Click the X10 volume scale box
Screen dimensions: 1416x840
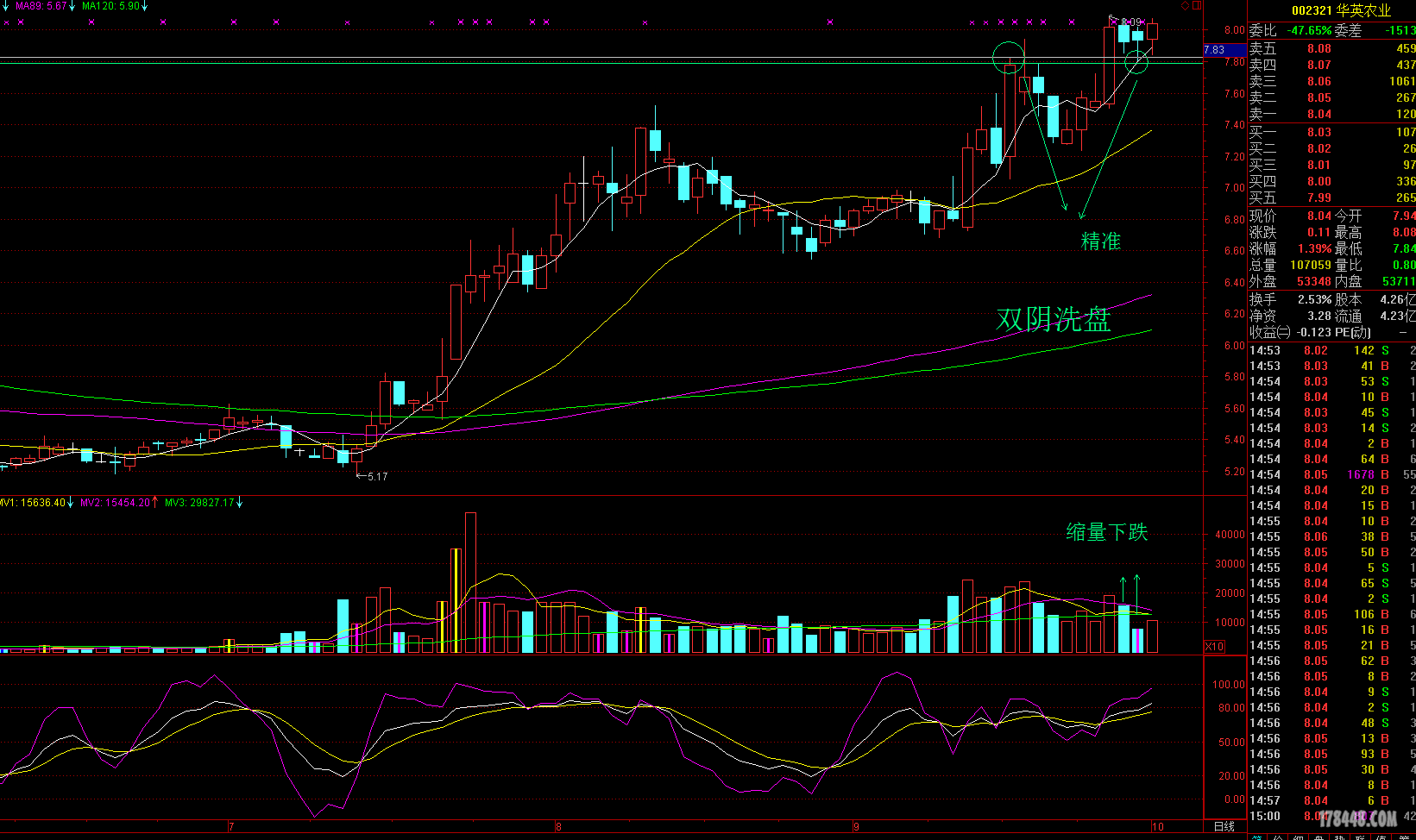(1214, 646)
